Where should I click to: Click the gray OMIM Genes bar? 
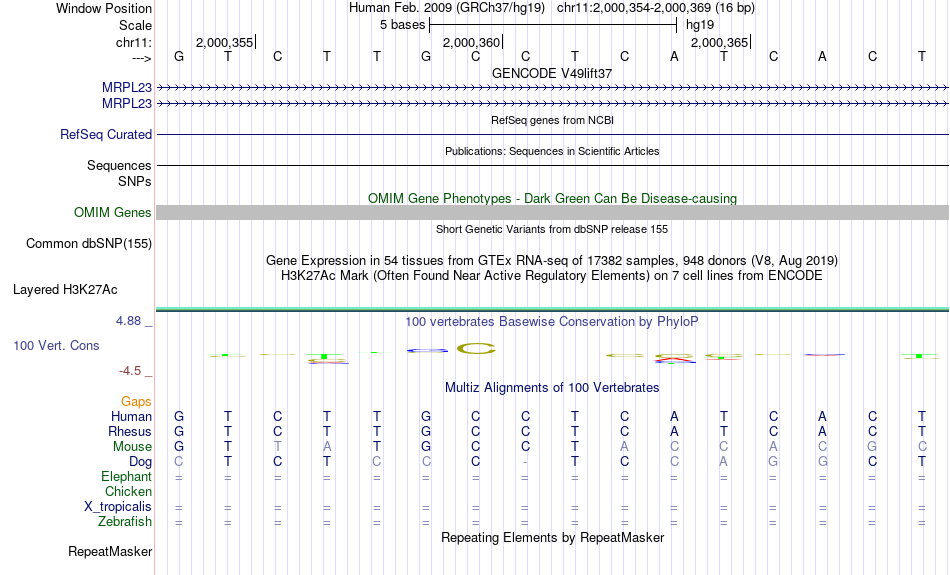click(x=553, y=212)
